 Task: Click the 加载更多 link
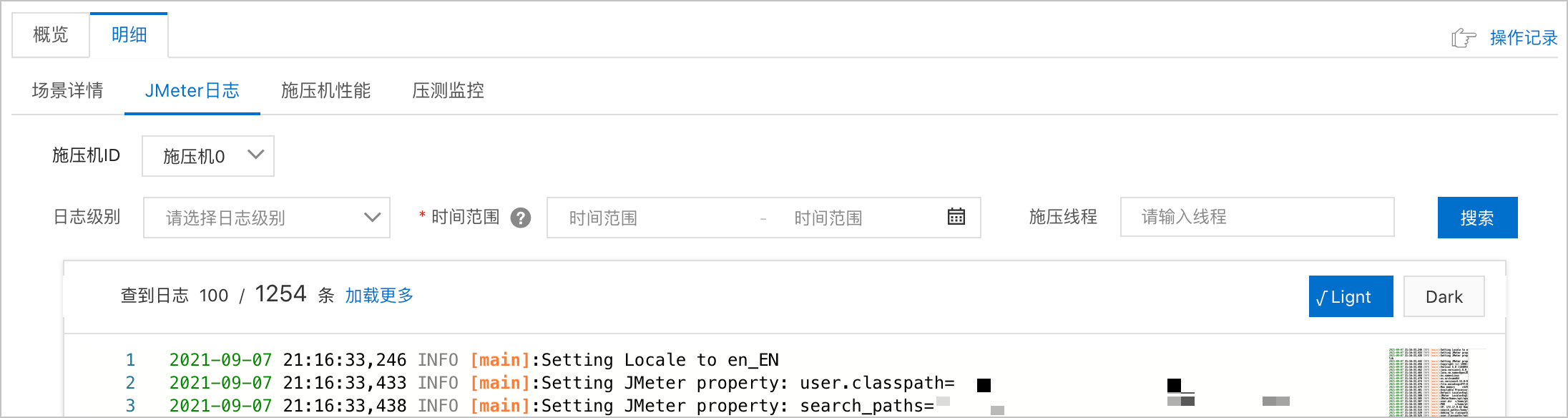pos(379,296)
